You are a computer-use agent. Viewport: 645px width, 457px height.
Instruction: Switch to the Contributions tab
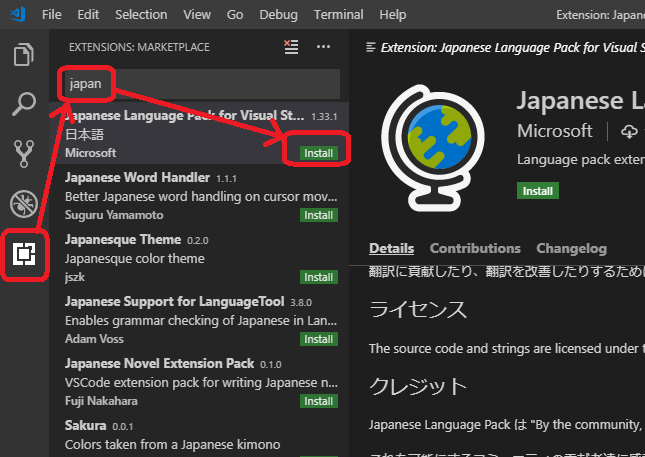click(475, 248)
